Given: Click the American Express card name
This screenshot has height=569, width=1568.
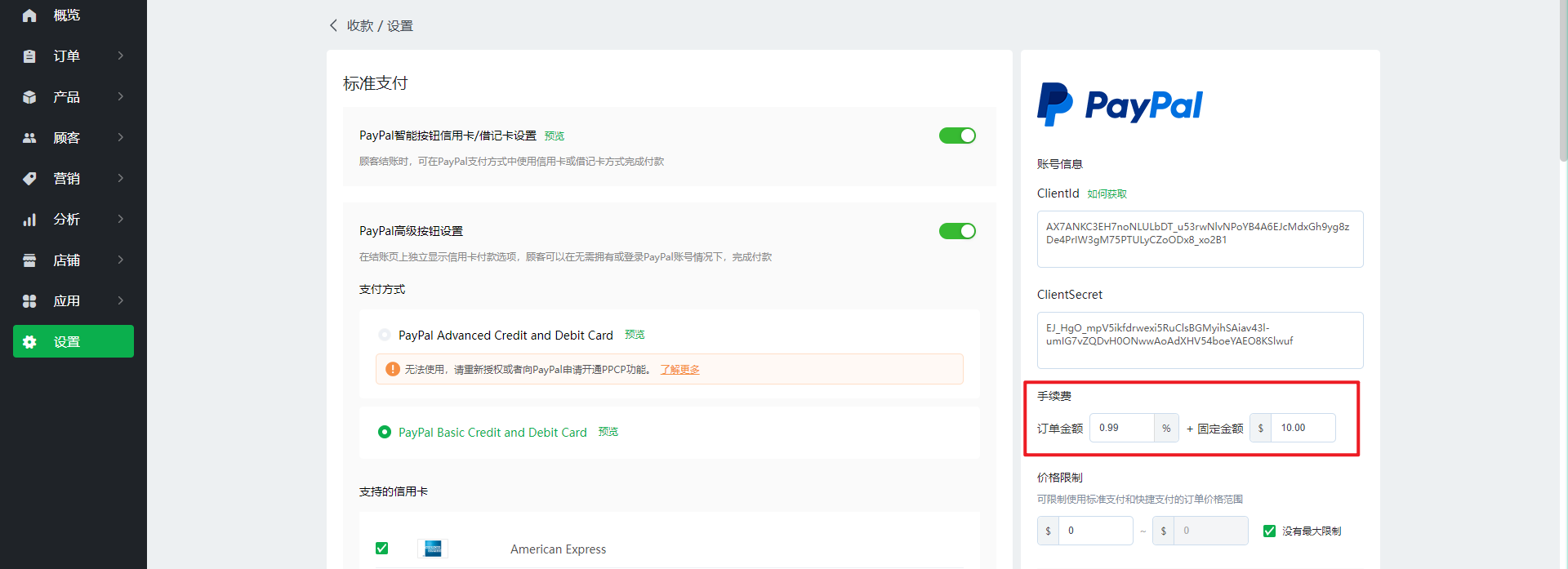Looking at the screenshot, I should point(559,549).
